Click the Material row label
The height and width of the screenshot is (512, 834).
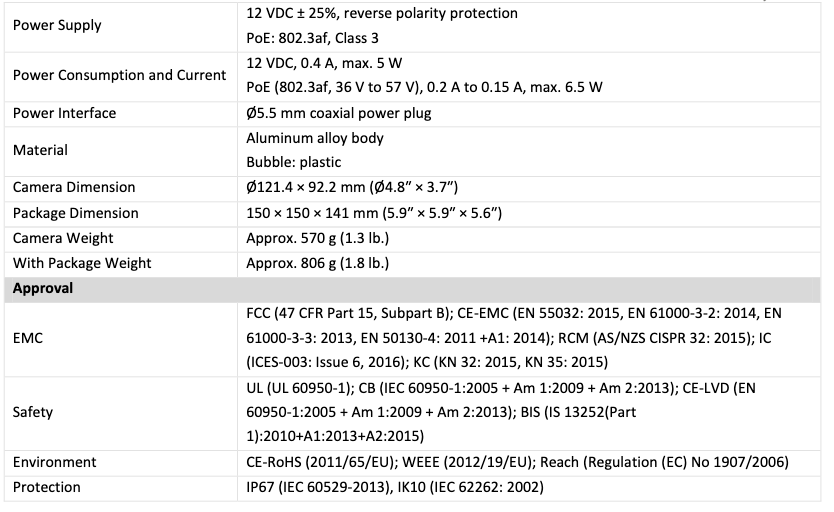tap(40, 150)
